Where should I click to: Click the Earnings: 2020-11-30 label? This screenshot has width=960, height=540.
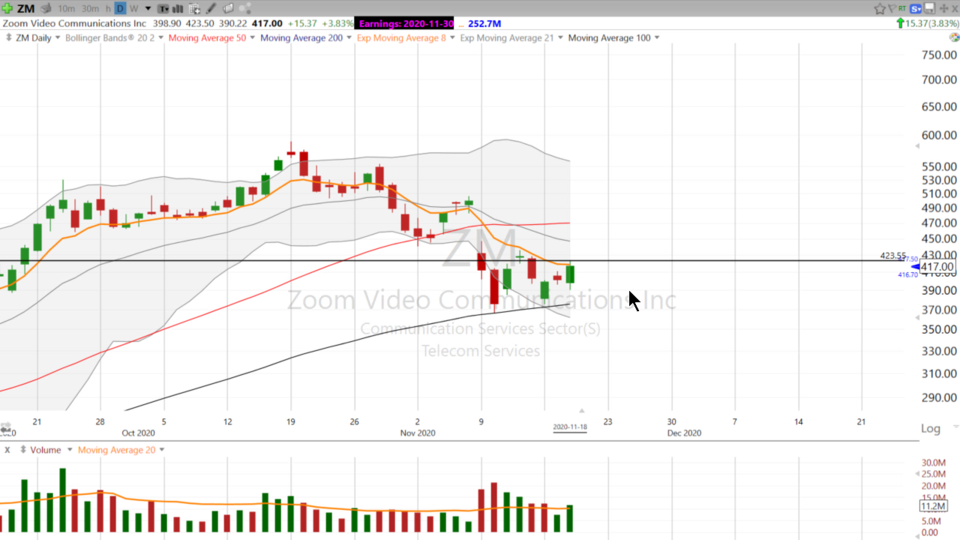point(406,23)
